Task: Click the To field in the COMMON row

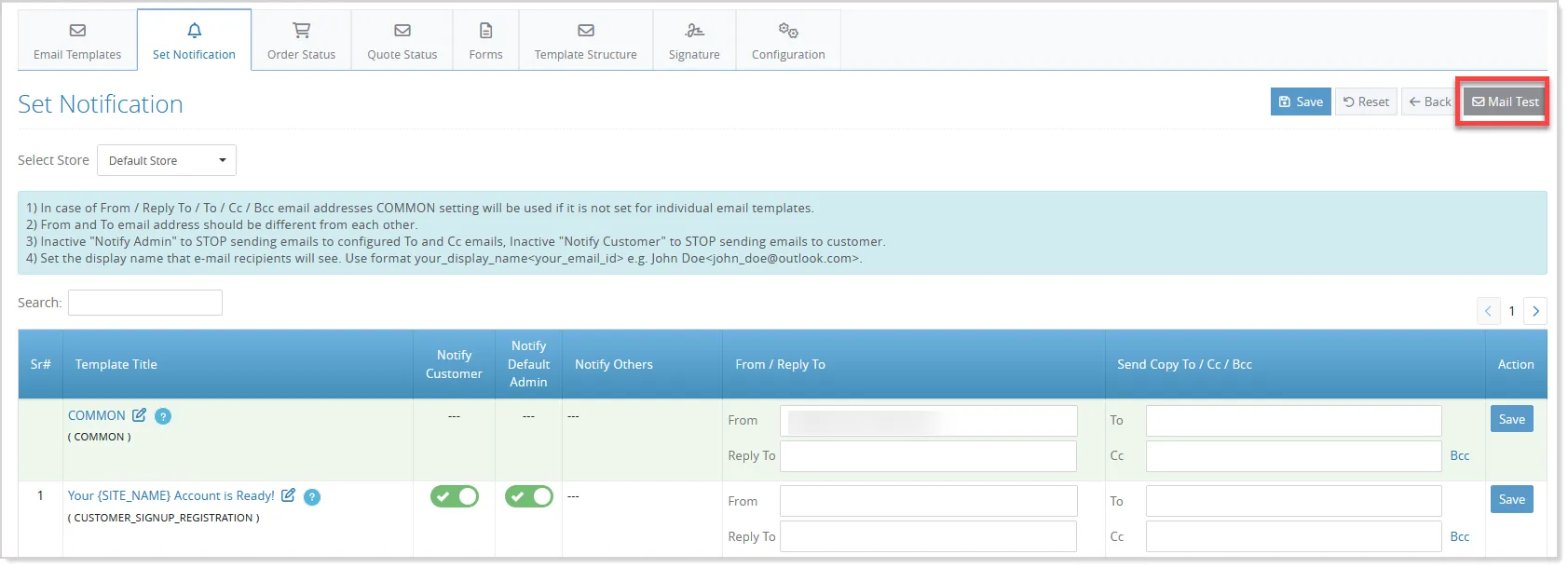Action: (1294, 421)
